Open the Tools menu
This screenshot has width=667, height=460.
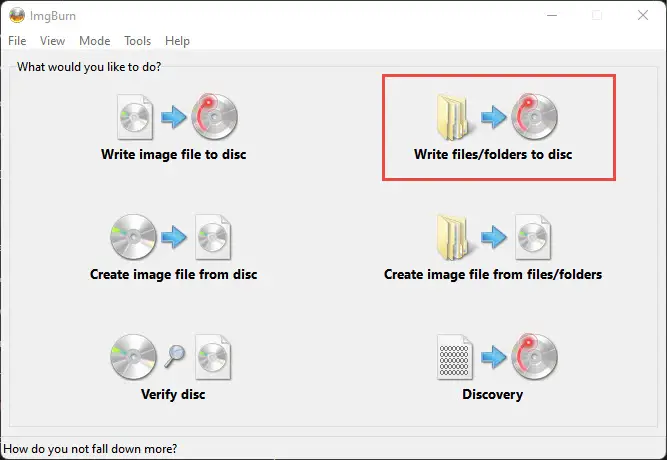click(x=137, y=41)
